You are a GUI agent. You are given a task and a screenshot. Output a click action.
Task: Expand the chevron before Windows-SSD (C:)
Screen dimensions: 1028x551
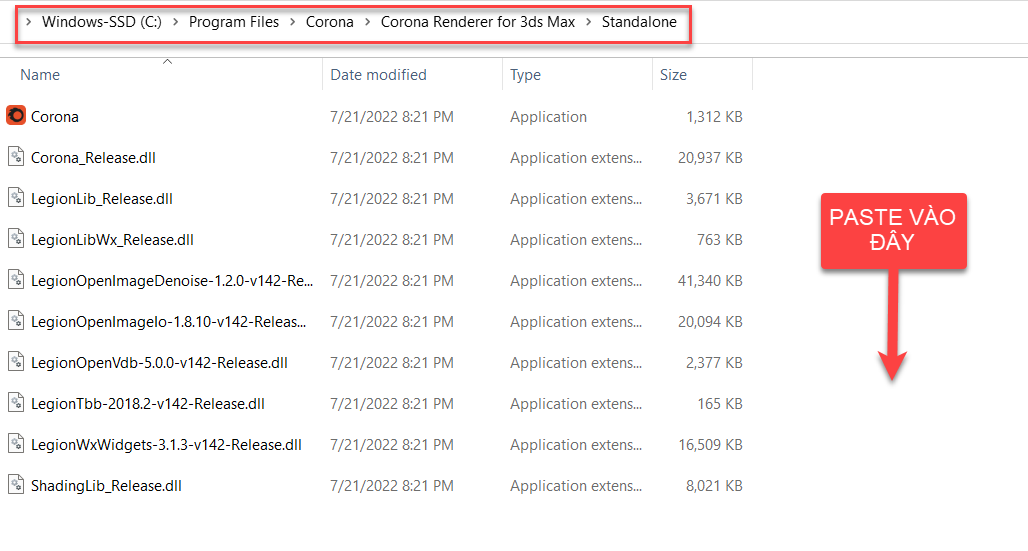(28, 22)
